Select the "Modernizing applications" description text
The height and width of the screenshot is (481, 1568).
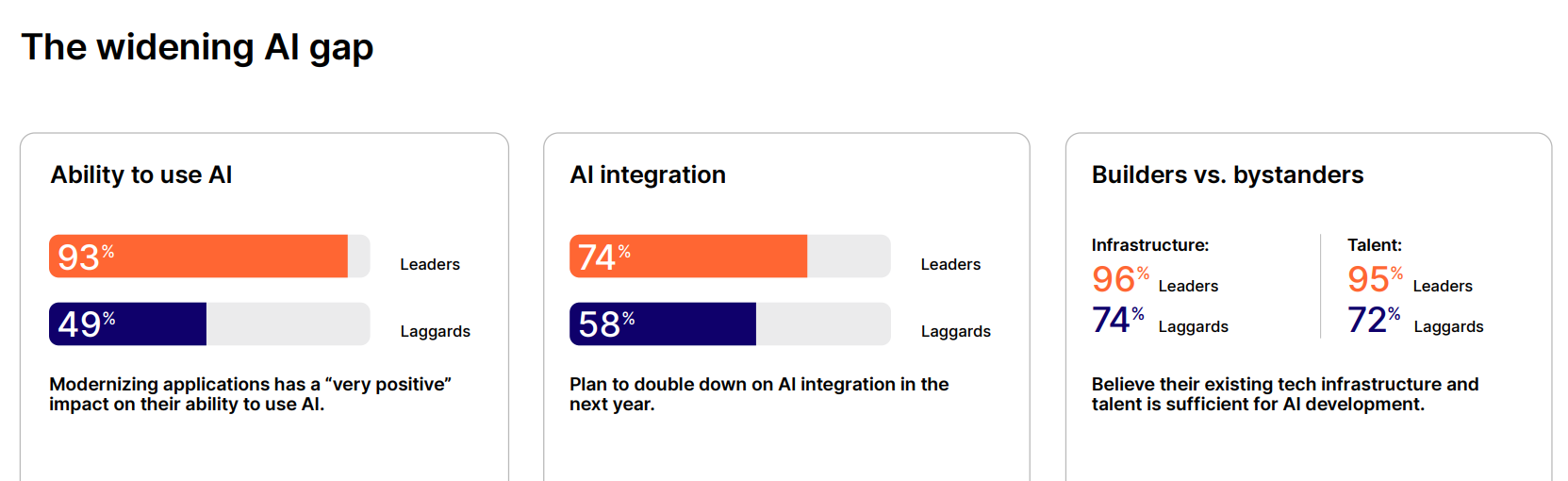tap(250, 394)
